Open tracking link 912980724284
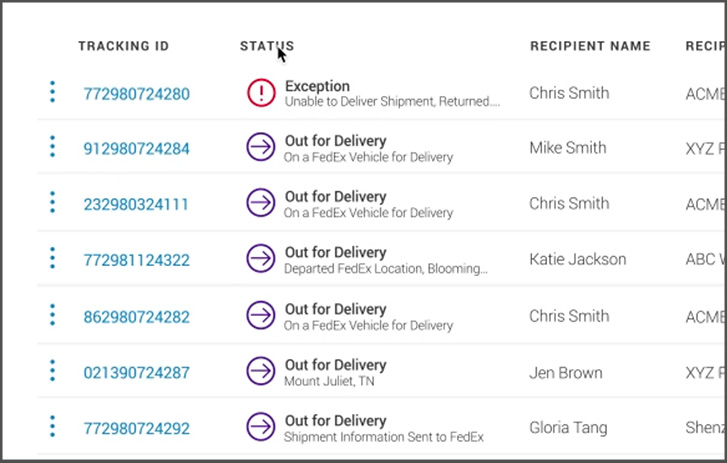The image size is (727, 463). point(136,149)
